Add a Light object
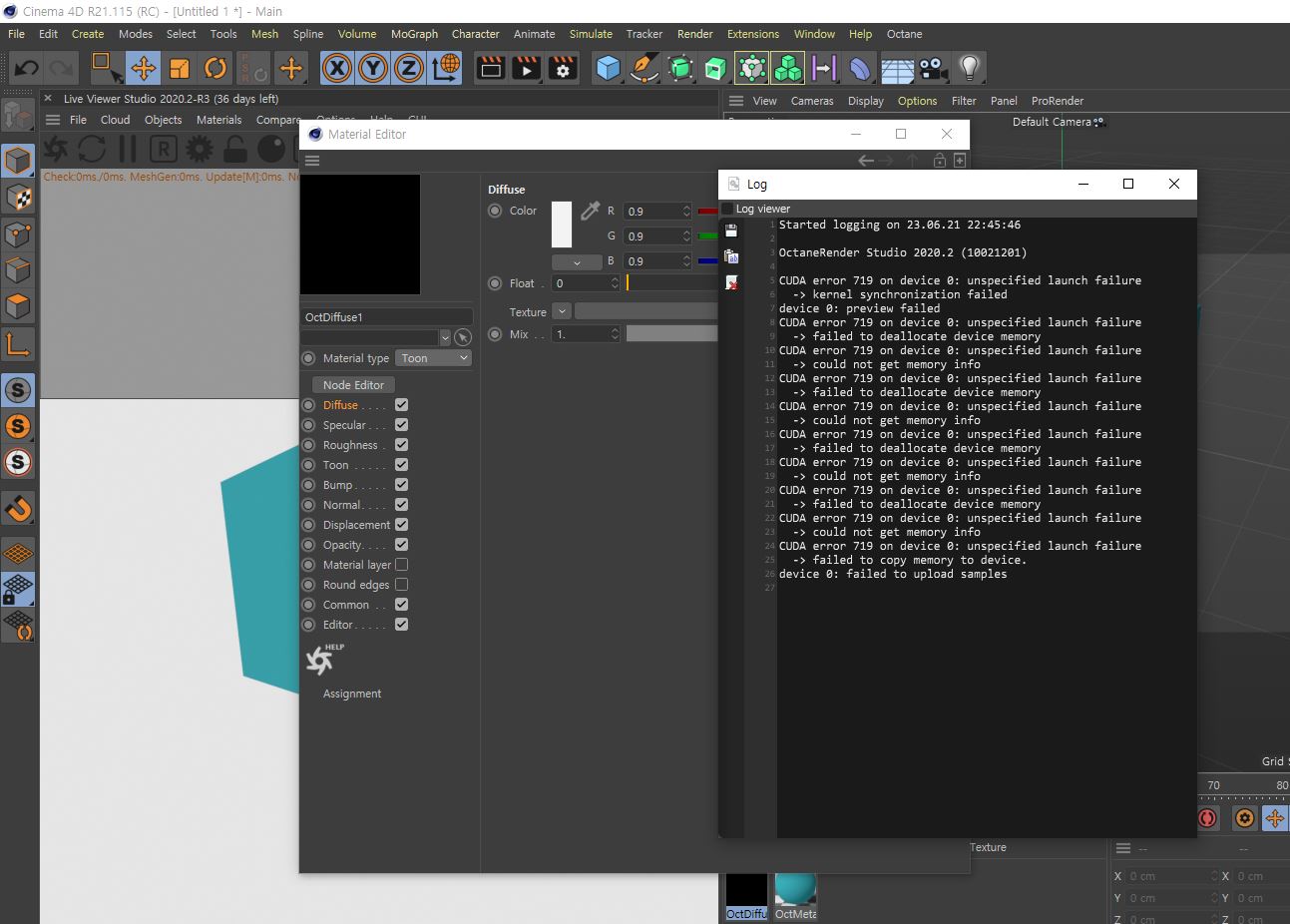 point(969,68)
